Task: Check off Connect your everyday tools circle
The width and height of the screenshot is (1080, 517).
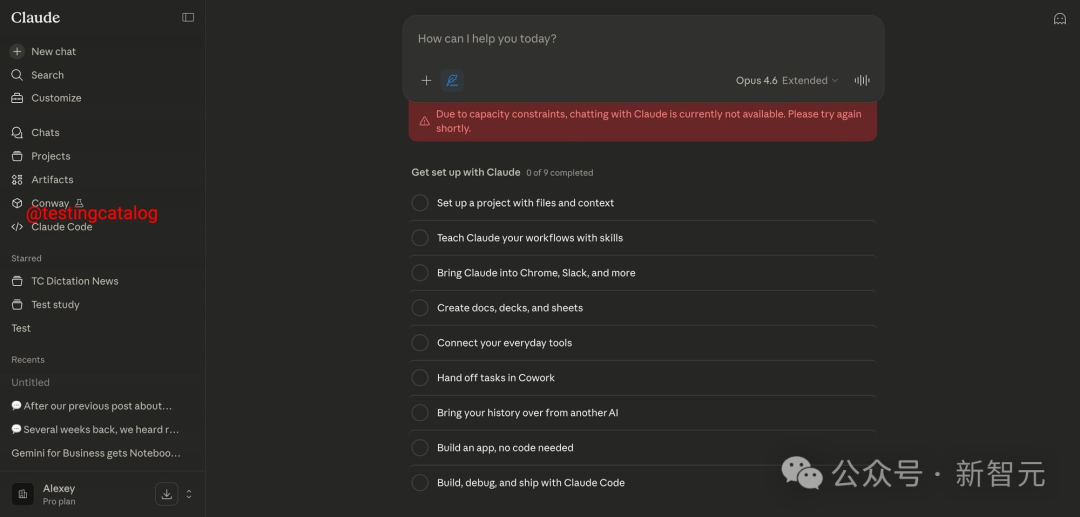Action: (420, 343)
